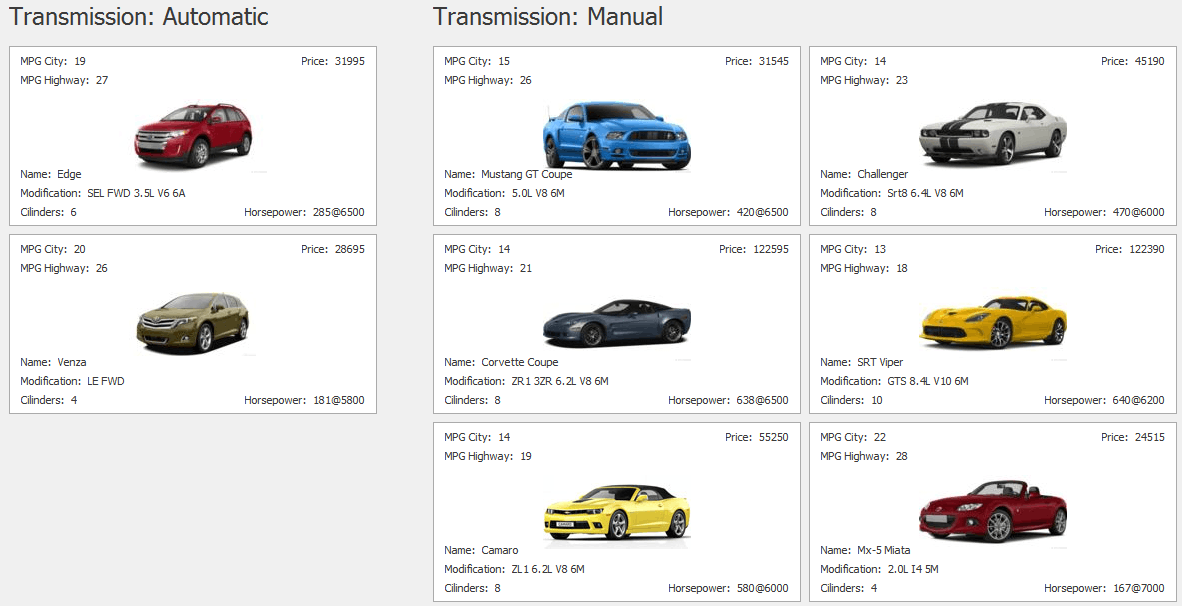
Task: Click the Corvette card's MPG Highway value 21
Action: click(525, 268)
